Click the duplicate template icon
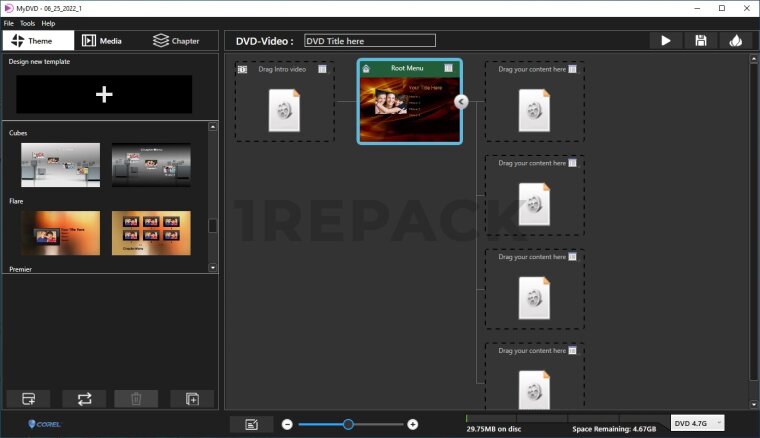 [x=191, y=399]
